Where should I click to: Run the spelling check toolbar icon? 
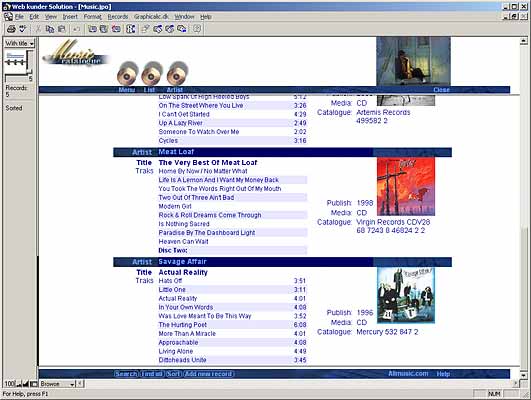click(23, 29)
